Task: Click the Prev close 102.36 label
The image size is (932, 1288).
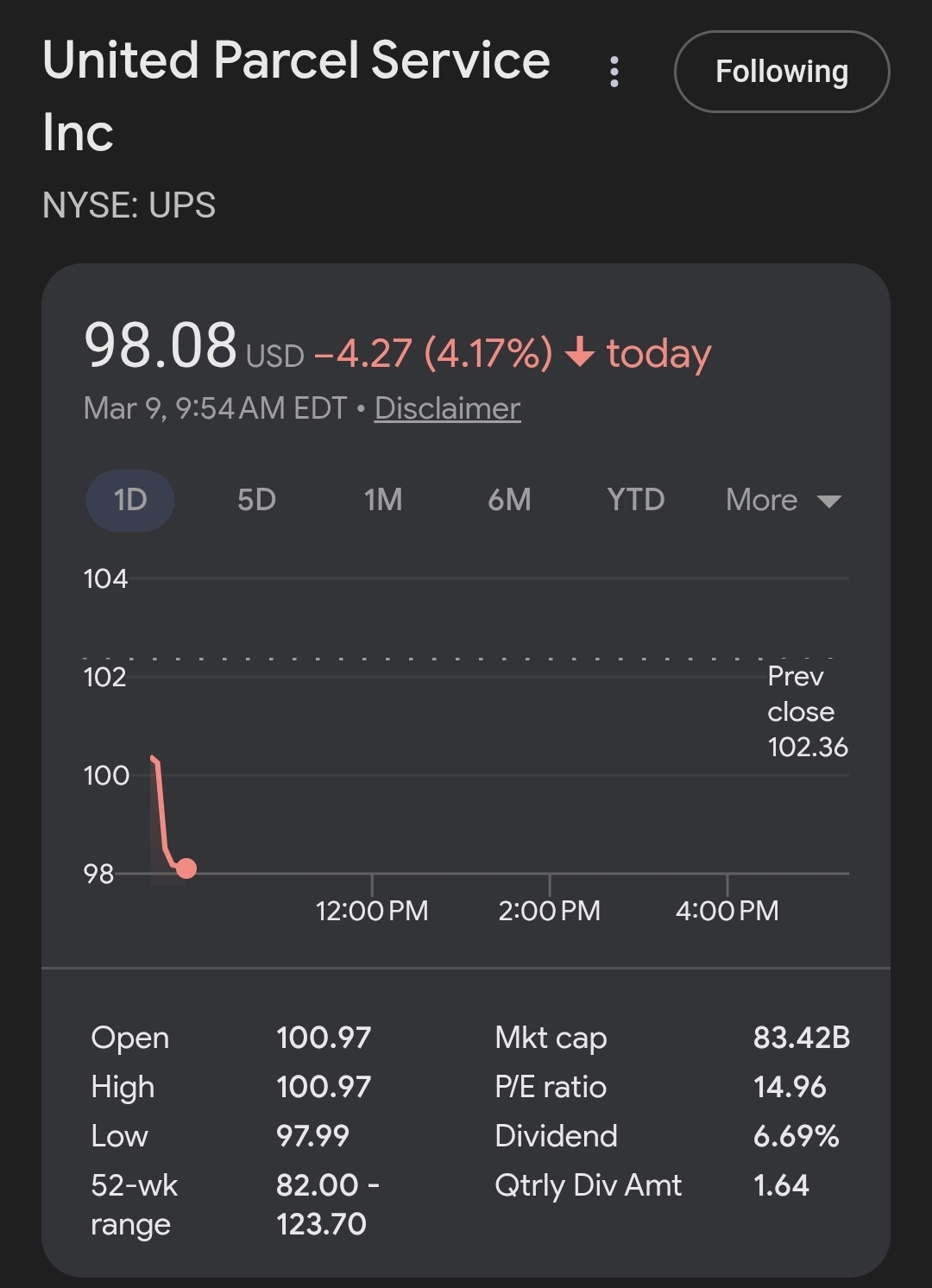Action: point(807,711)
